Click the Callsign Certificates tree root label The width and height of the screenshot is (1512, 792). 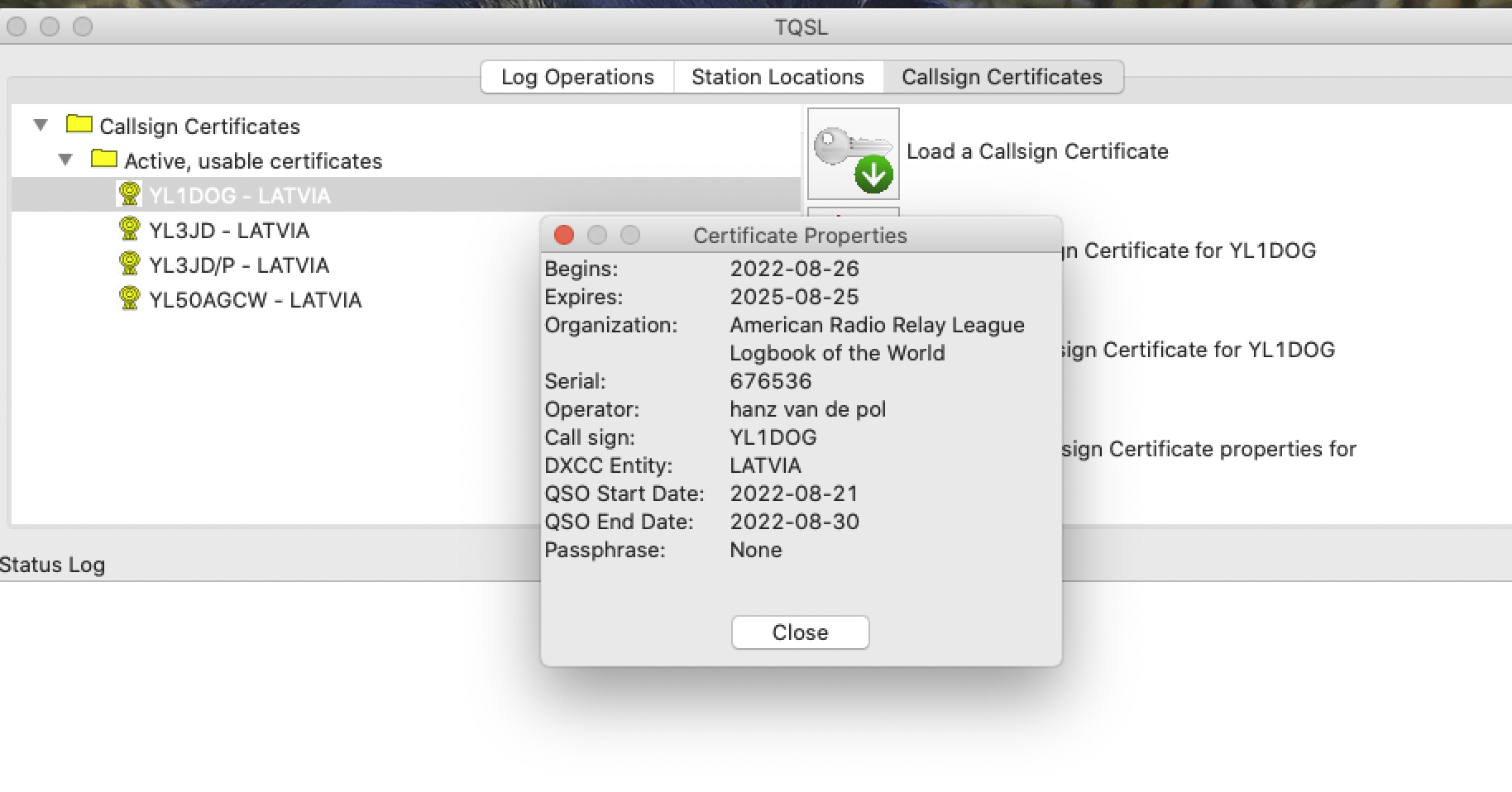[199, 126]
